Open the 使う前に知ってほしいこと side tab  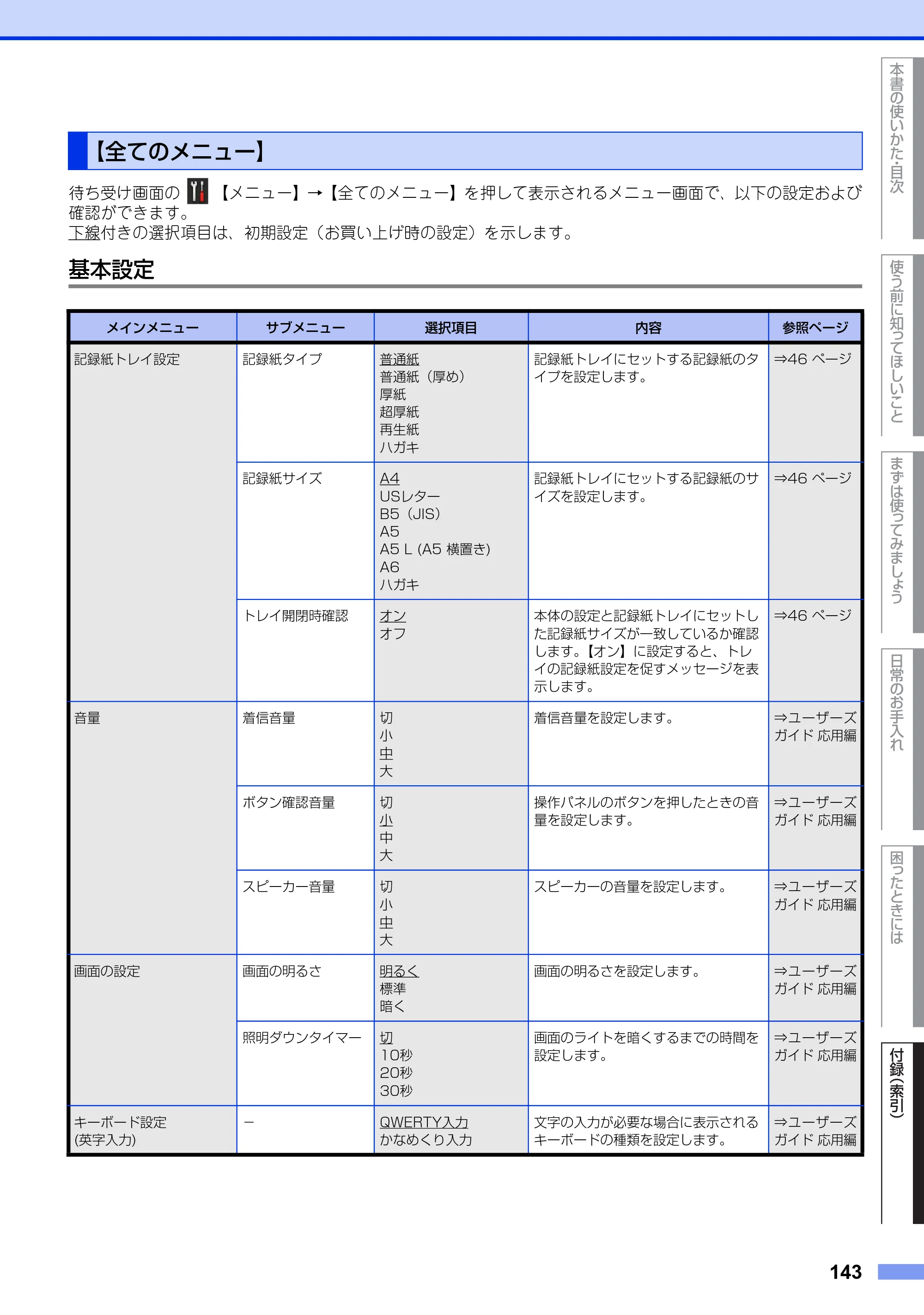point(902,345)
